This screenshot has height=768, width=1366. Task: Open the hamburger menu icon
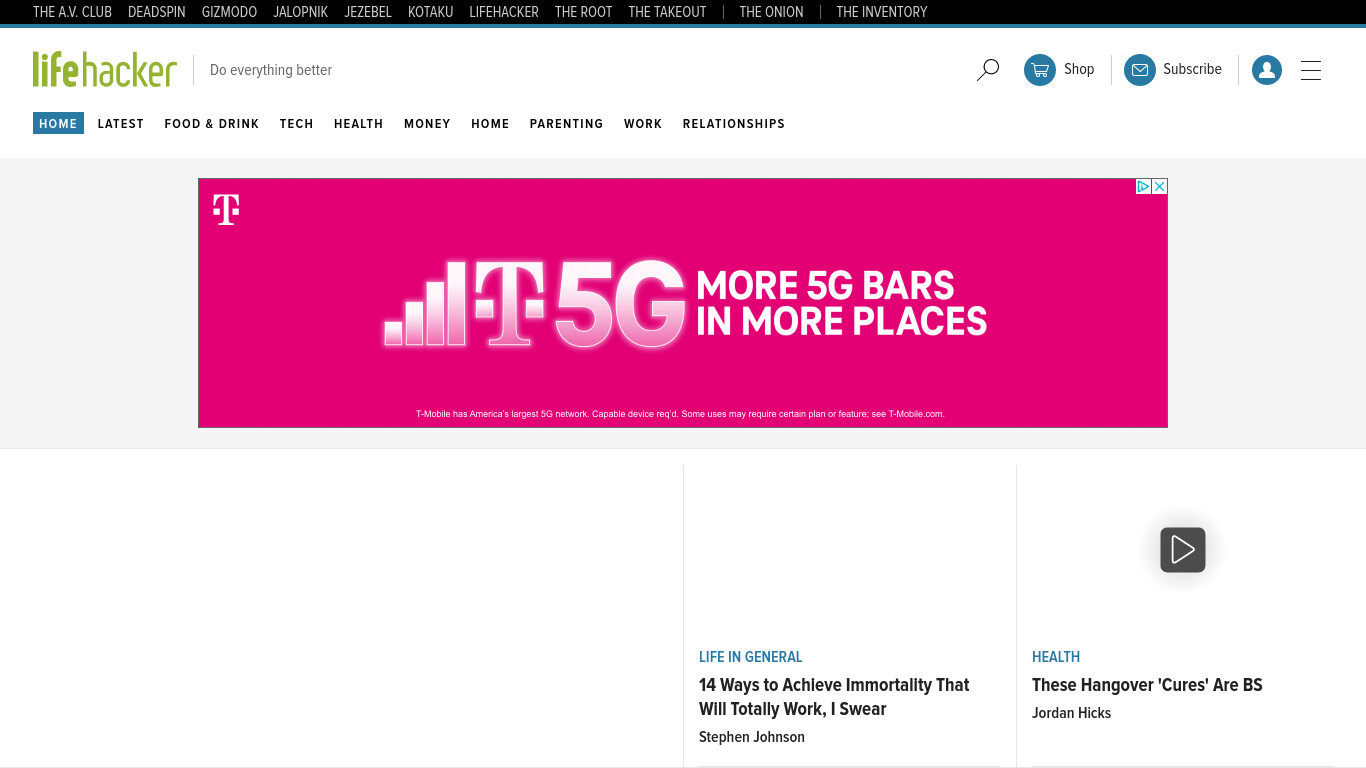point(1311,70)
